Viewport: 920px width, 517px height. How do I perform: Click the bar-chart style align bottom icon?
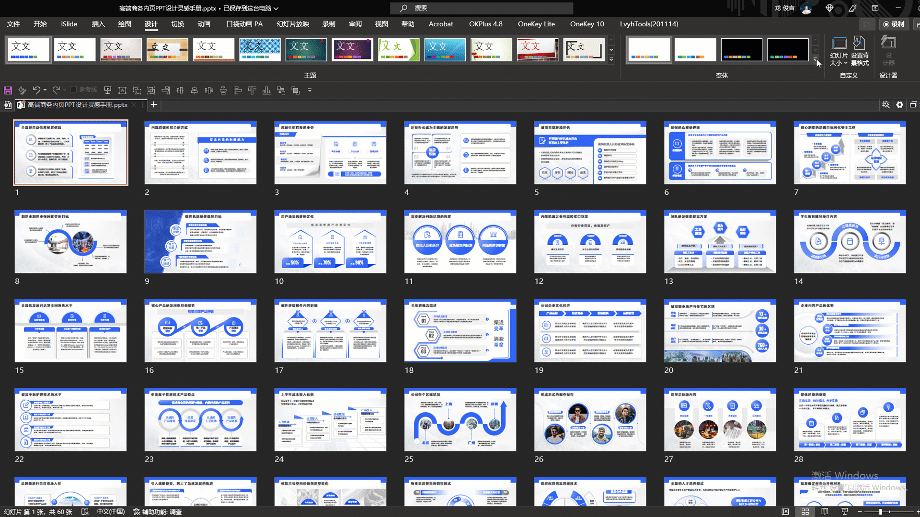(x=266, y=90)
